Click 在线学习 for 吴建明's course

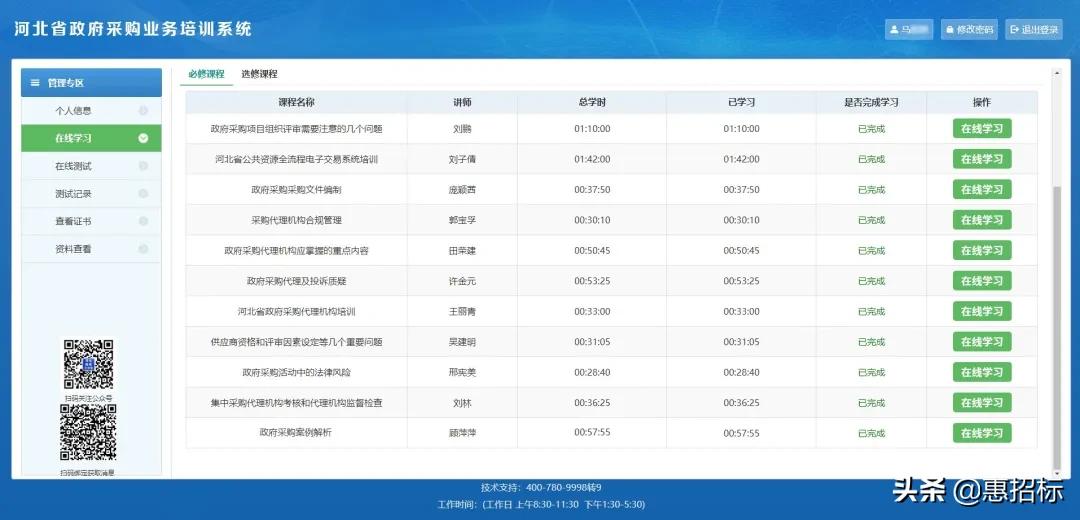pos(982,342)
